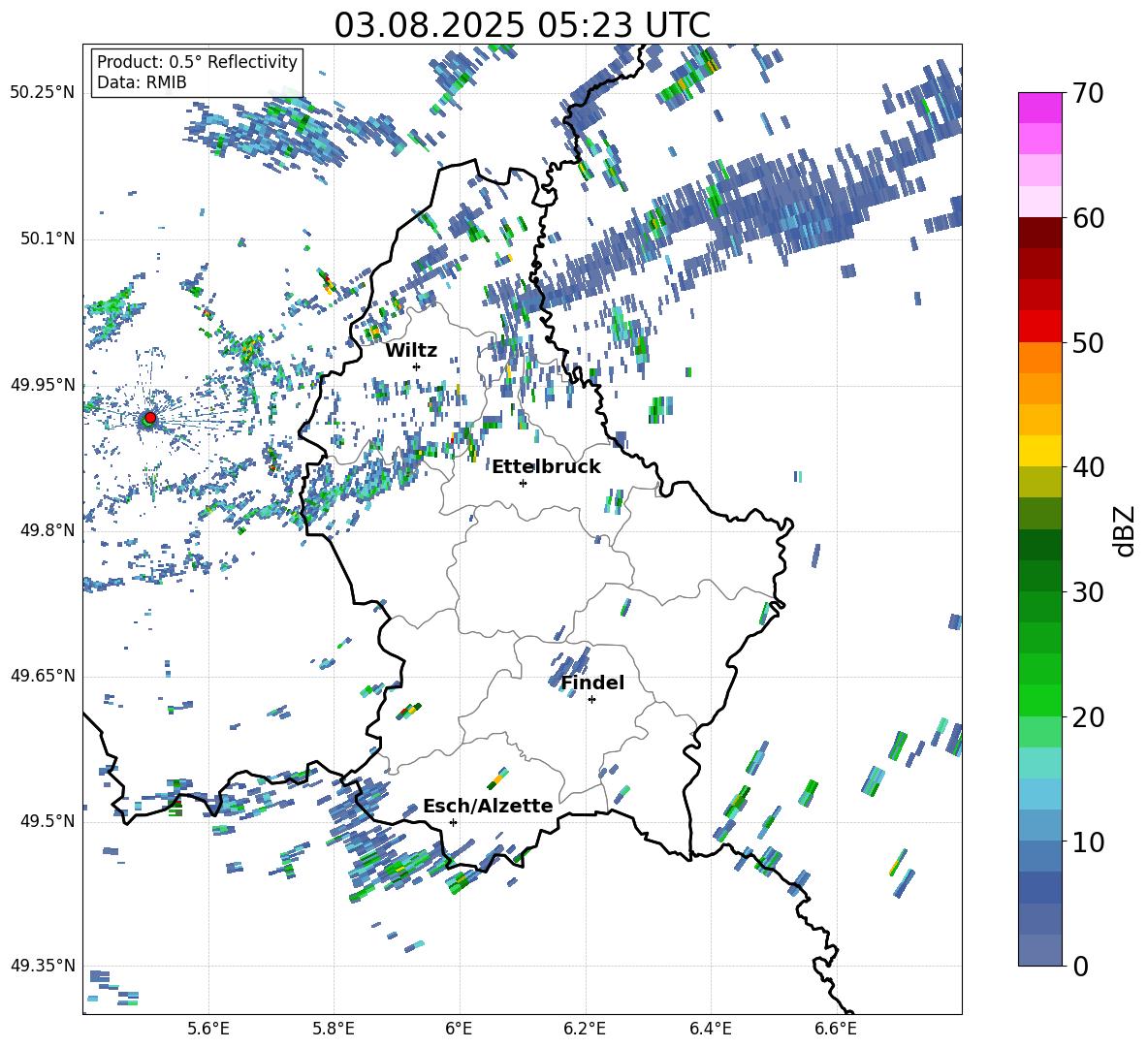Click the Ettelbruck station cross marker
Image resolution: width=1148 pixels, height=1048 pixels.
tap(523, 483)
